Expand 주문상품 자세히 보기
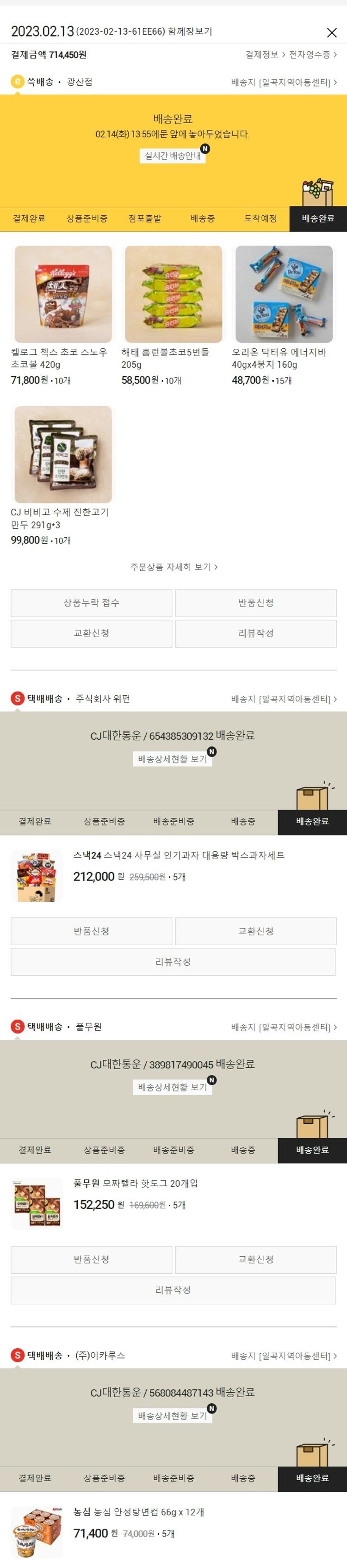The image size is (347, 1568). [173, 567]
